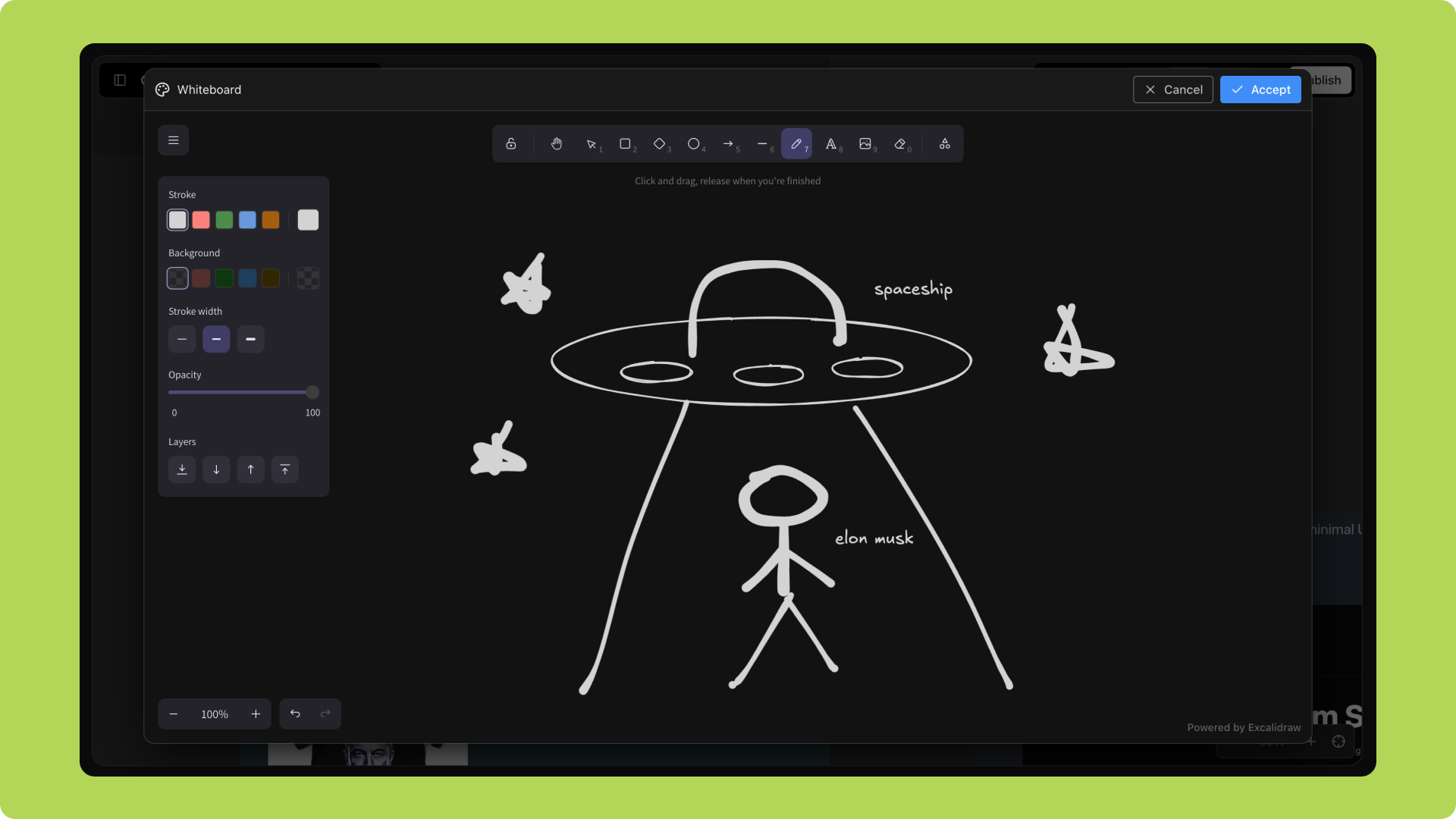Select the Diamond shape tool
The image size is (1456, 819).
click(659, 144)
